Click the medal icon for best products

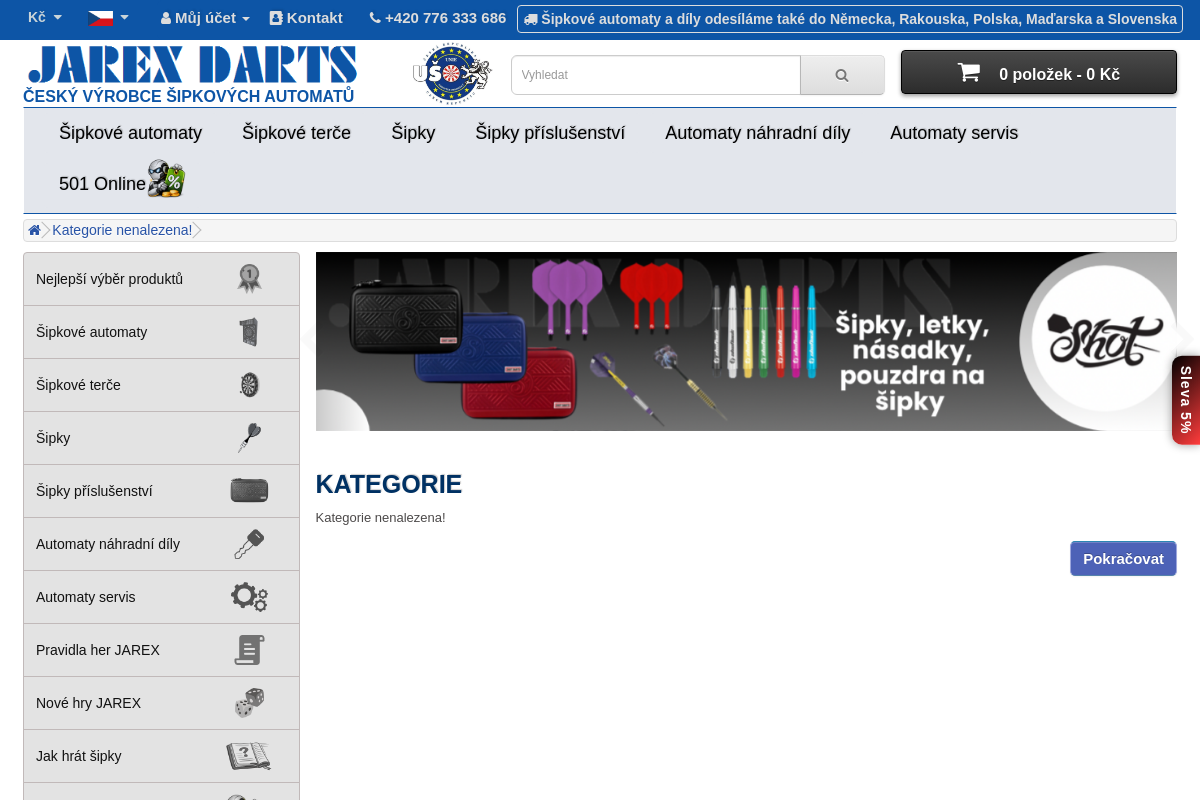tap(249, 279)
